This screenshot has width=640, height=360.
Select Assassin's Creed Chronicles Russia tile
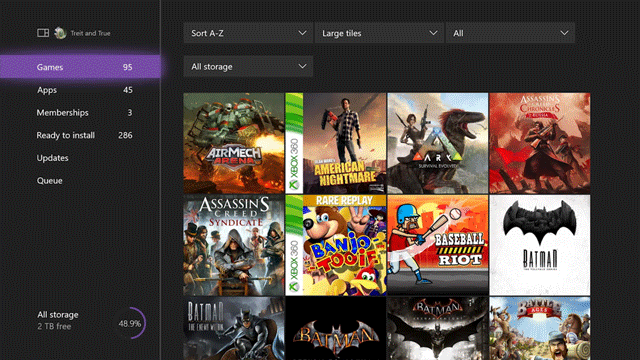pyautogui.click(x=540, y=143)
